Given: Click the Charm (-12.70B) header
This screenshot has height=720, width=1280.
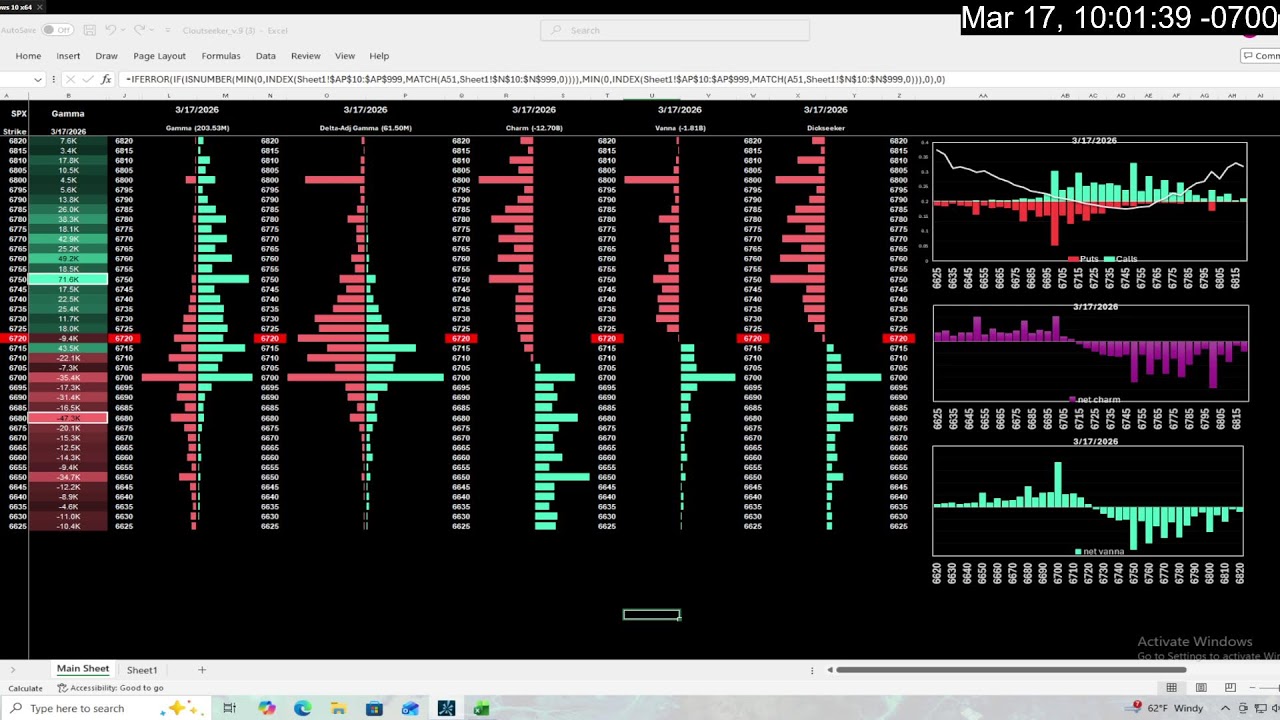Looking at the screenshot, I should (534, 128).
